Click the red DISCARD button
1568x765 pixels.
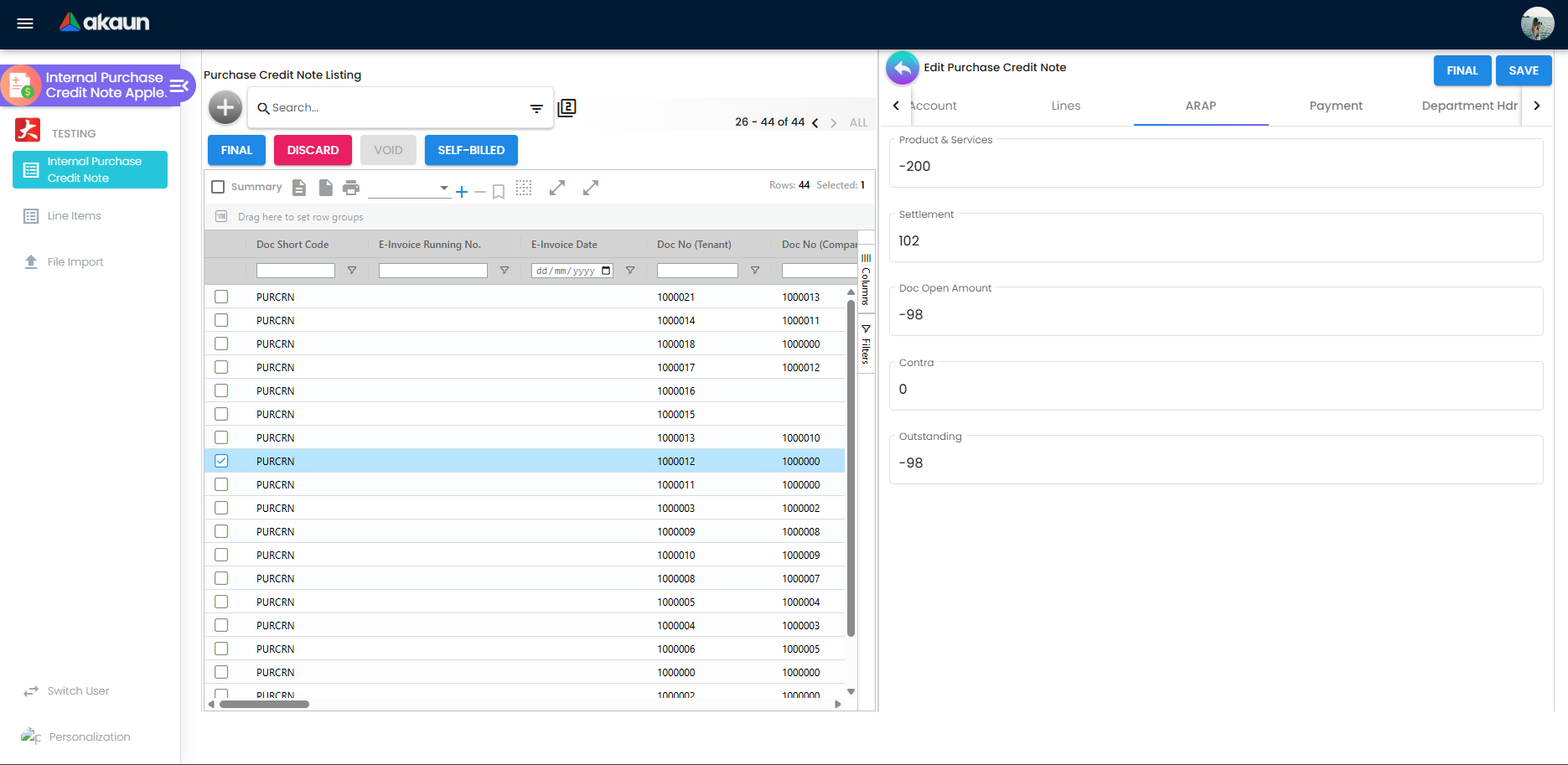click(313, 150)
